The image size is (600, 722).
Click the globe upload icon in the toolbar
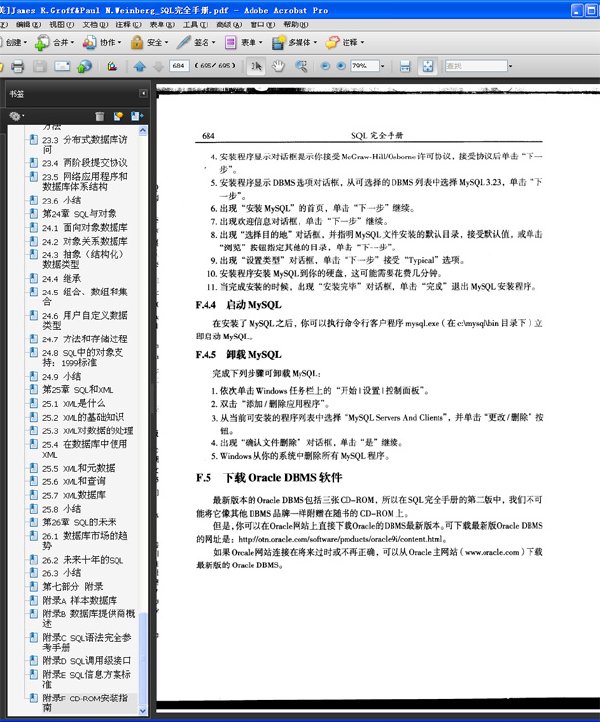84,66
